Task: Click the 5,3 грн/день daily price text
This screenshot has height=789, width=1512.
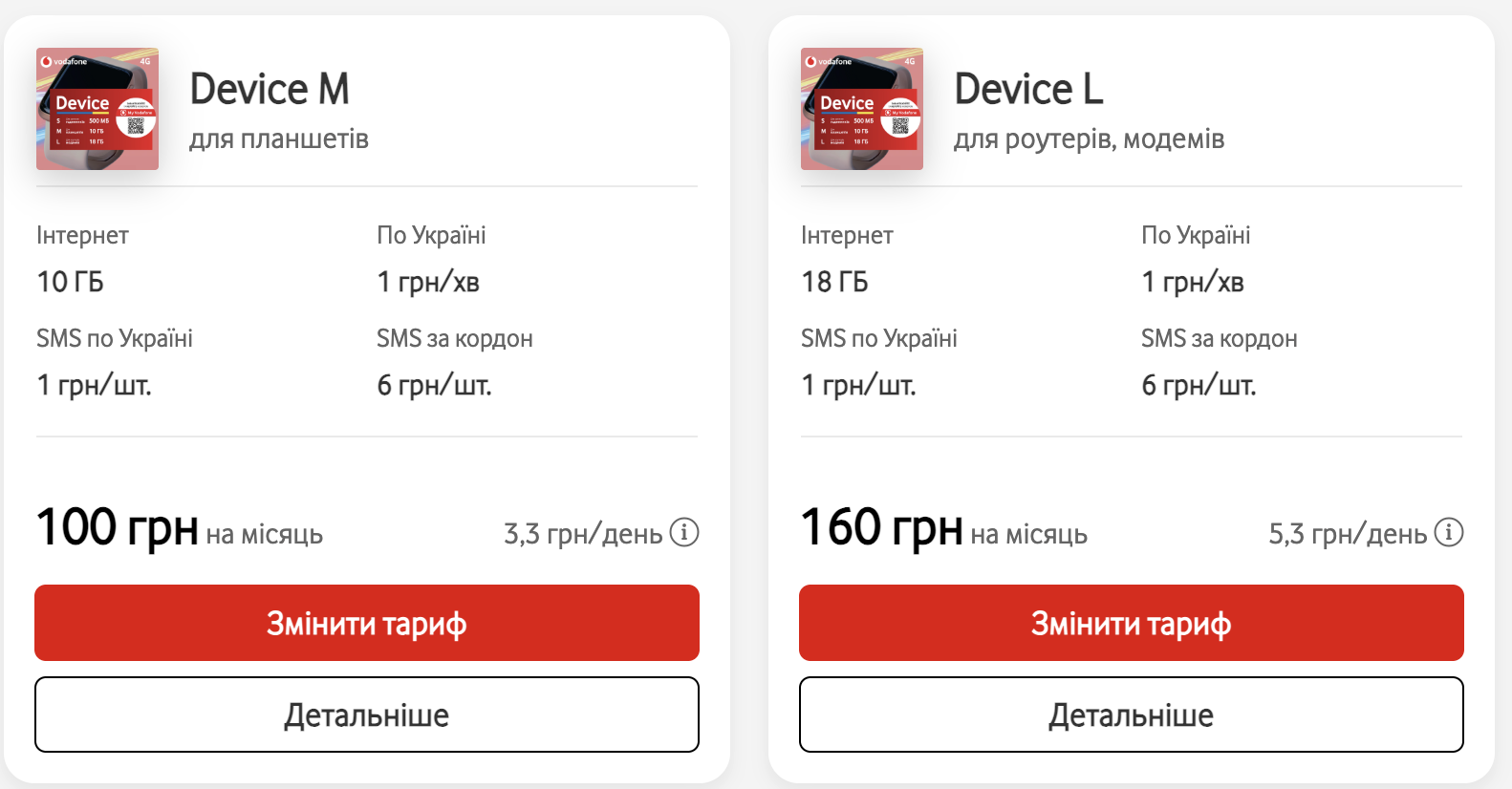Action: [x=1348, y=534]
